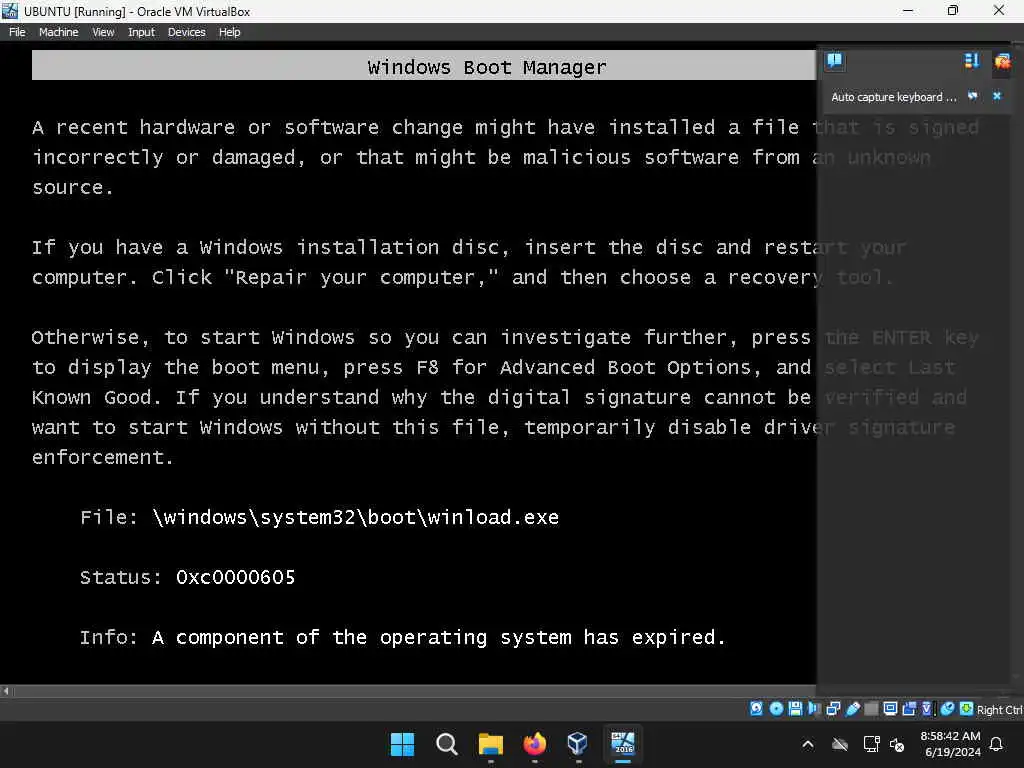Open the Help menu

tap(229, 32)
